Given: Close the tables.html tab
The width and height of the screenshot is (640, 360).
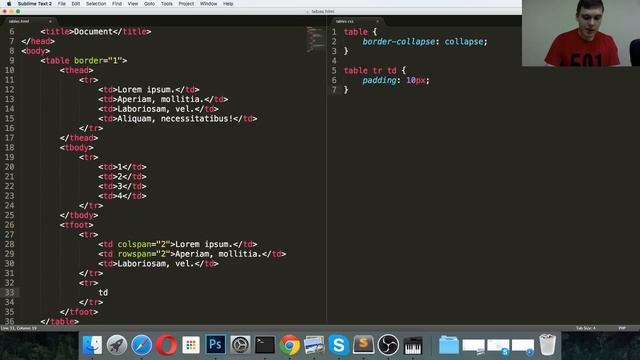Looking at the screenshot, I should [x=51, y=21].
